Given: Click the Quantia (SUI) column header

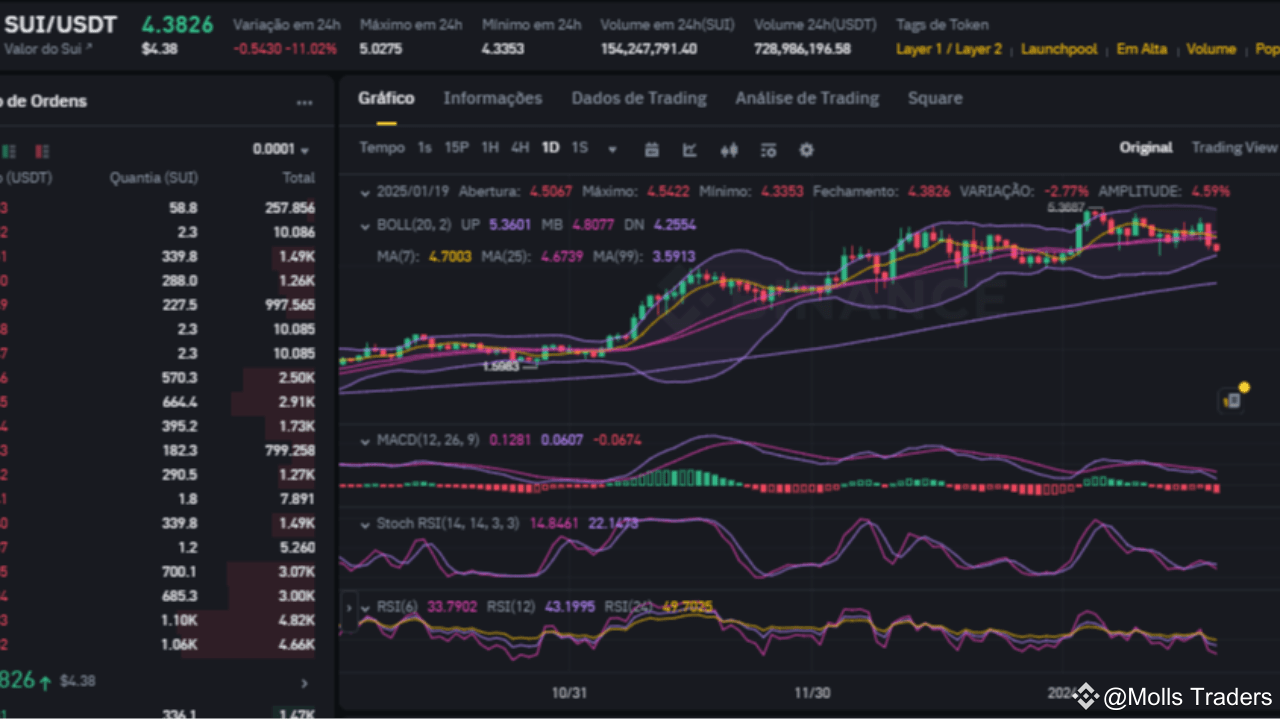Looking at the screenshot, I should tap(154, 178).
